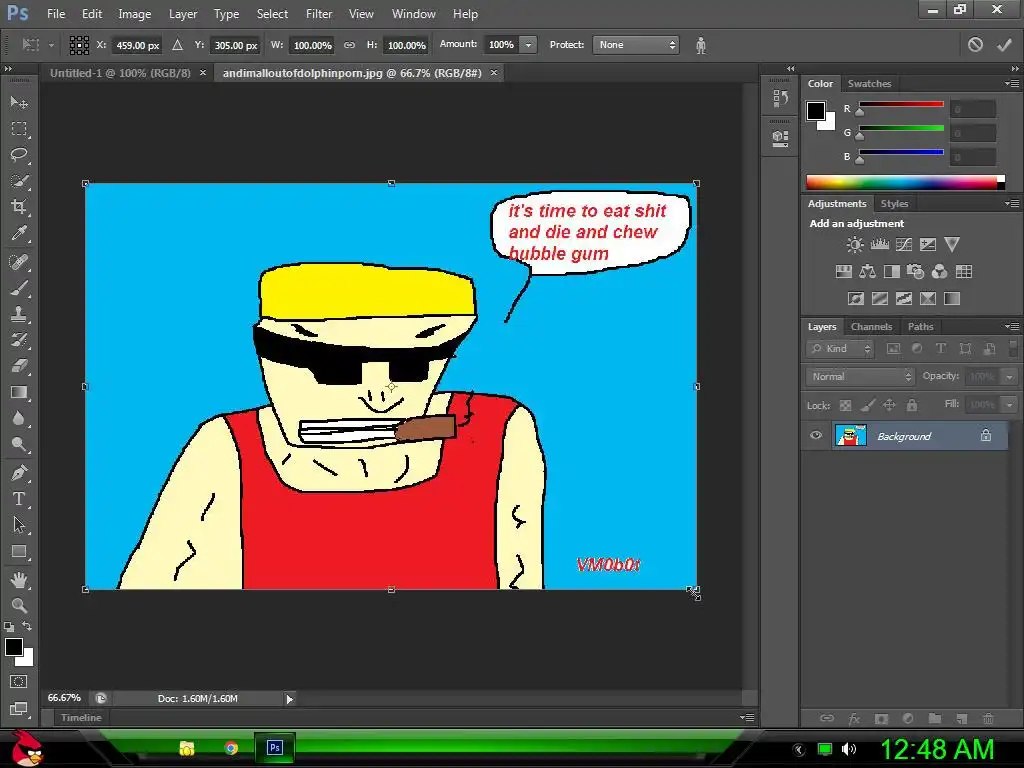Image resolution: width=1024 pixels, height=768 pixels.
Task: Click the Photoshop taskbar button
Action: click(x=274, y=747)
